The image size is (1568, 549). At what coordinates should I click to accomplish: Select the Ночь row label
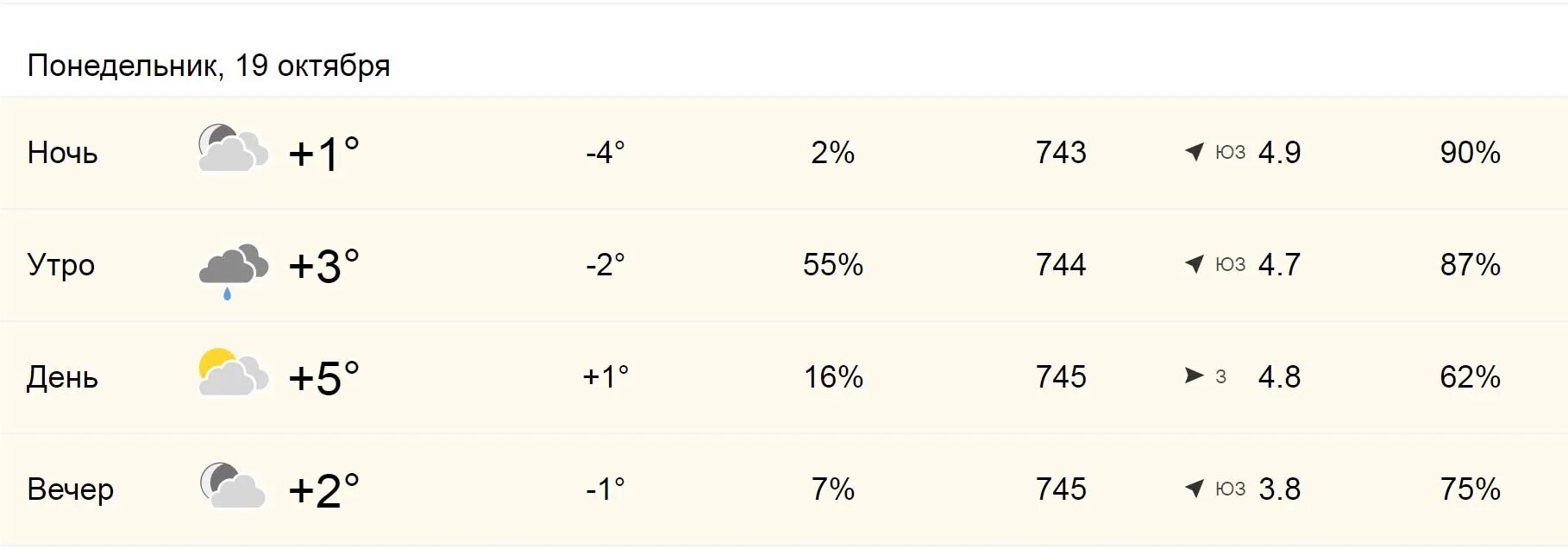click(63, 153)
